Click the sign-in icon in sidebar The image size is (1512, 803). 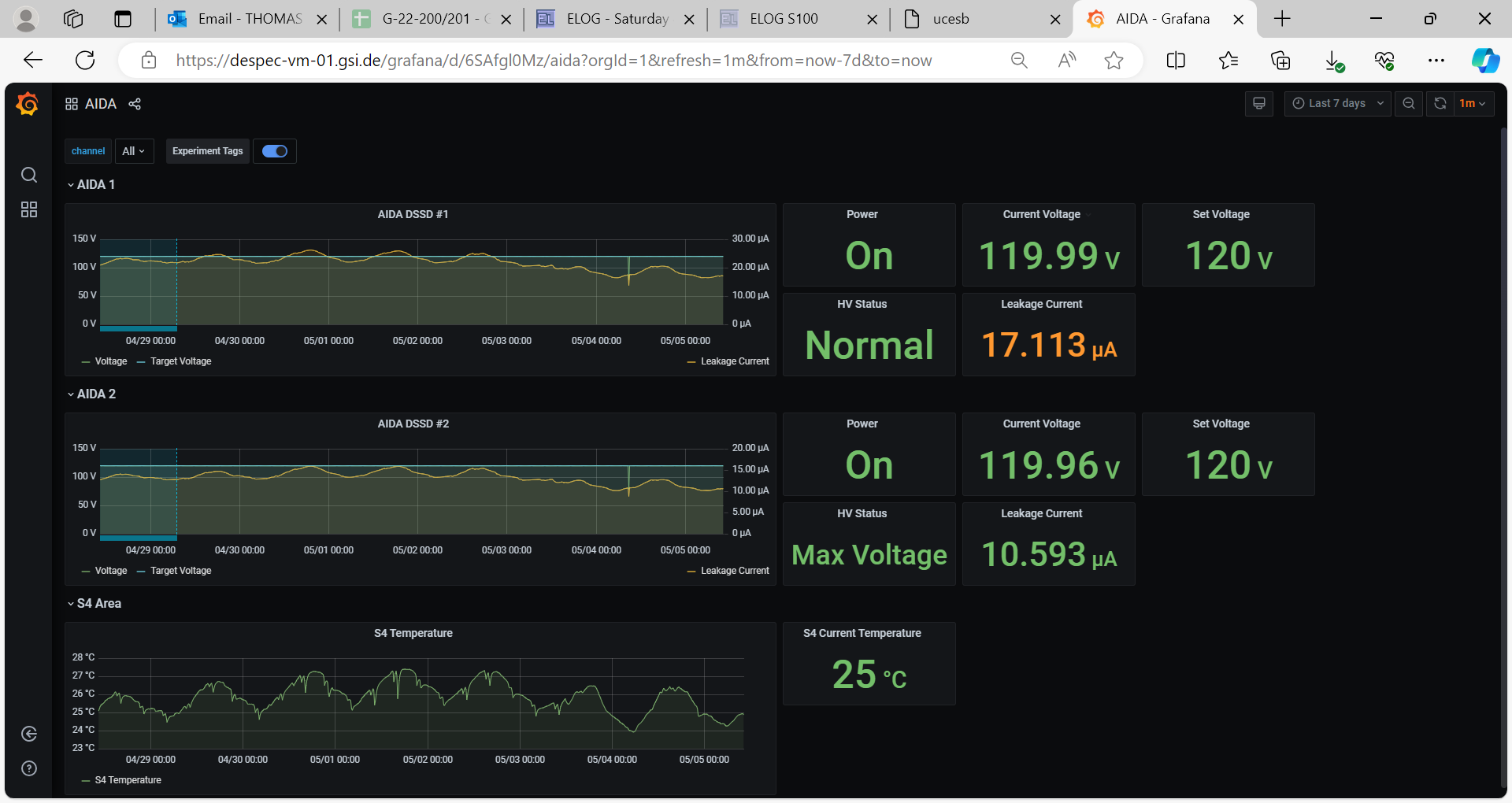[29, 734]
